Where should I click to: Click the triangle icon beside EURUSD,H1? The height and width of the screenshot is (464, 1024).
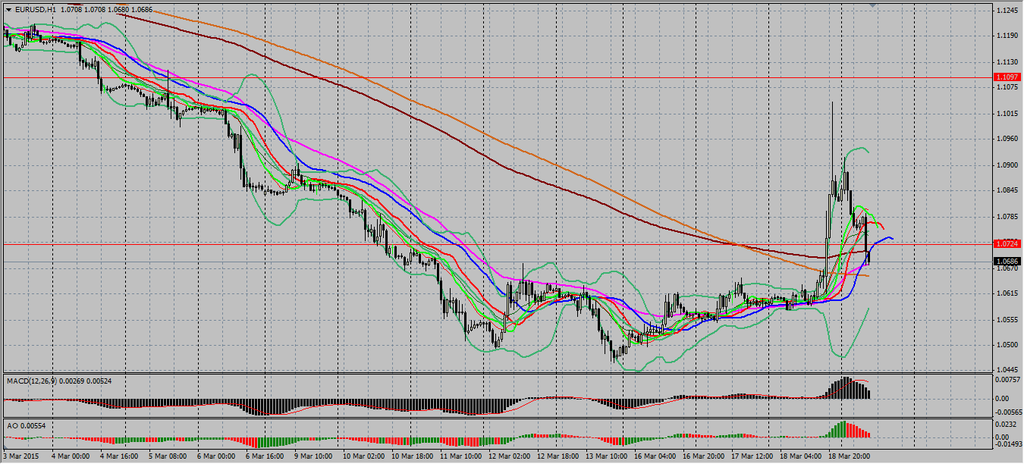[7, 7]
